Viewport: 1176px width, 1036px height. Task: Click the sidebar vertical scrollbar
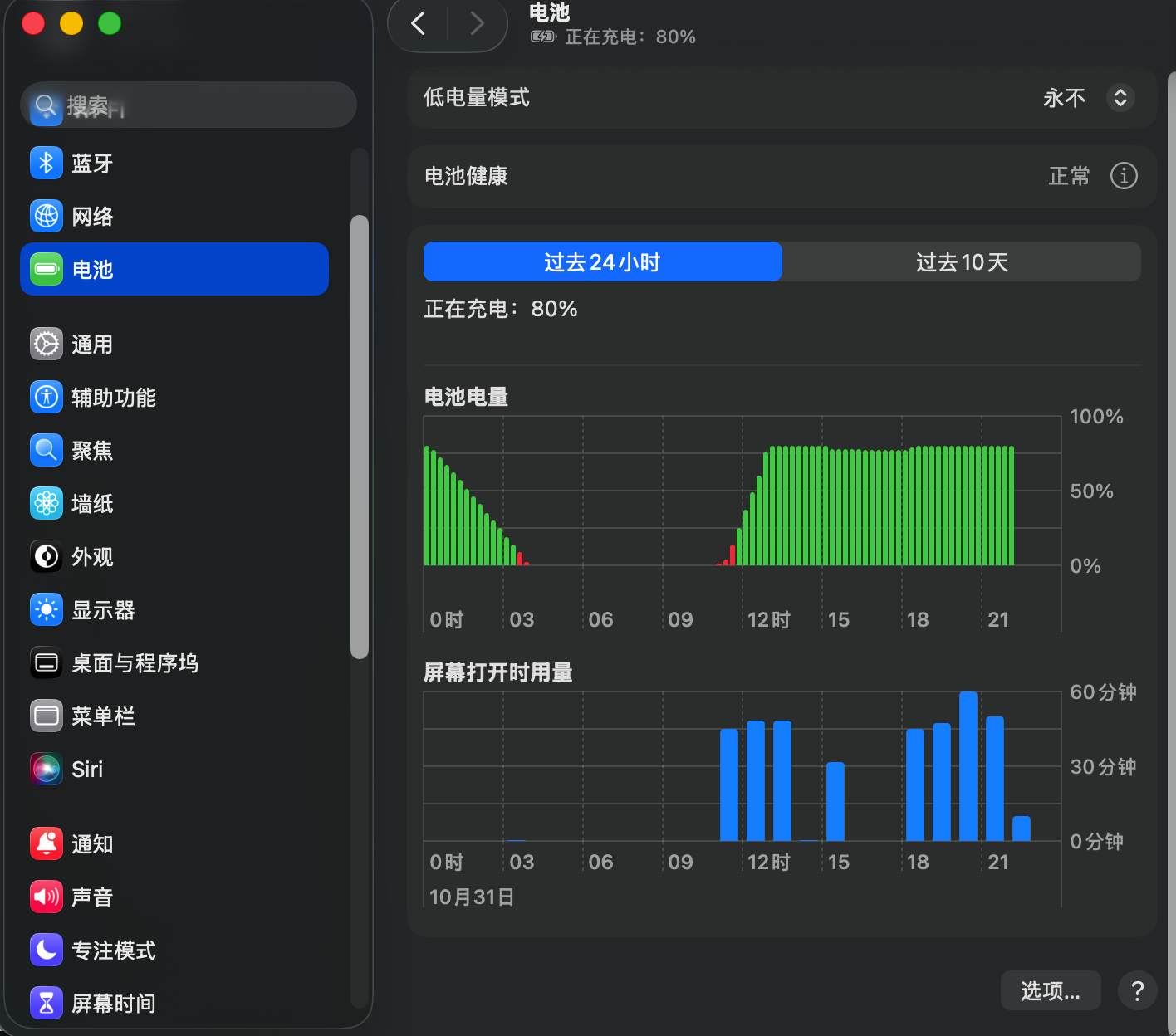[x=360, y=437]
